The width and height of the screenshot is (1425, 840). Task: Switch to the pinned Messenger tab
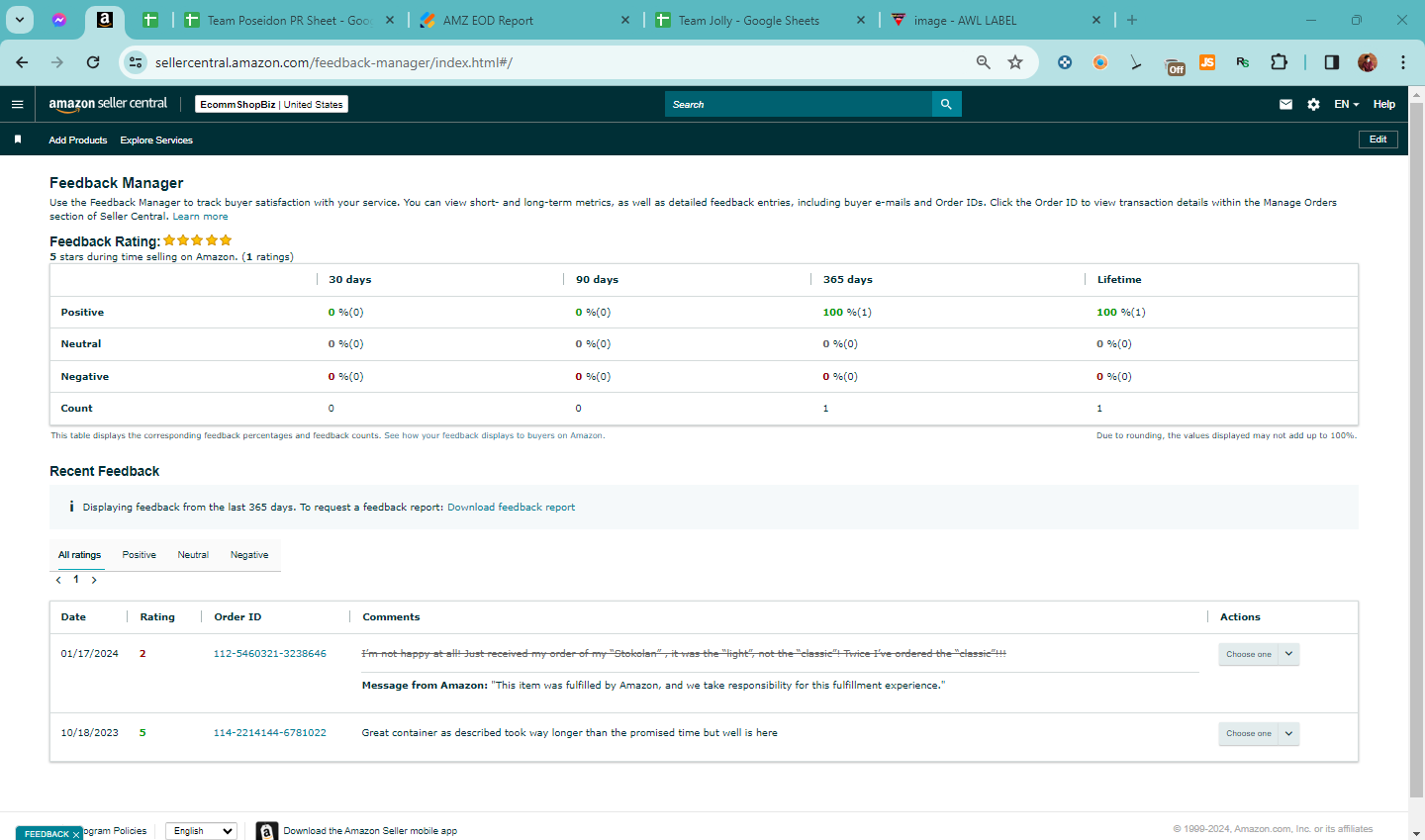click(59, 20)
